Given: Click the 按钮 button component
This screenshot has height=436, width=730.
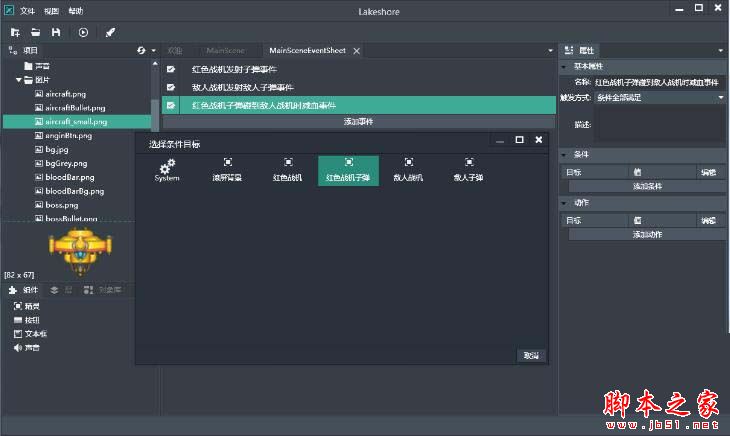Looking at the screenshot, I should 27,320.
